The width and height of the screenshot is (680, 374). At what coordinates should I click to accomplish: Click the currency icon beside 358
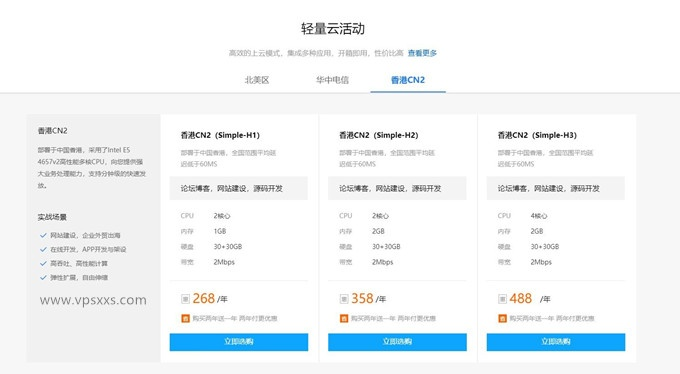point(344,299)
